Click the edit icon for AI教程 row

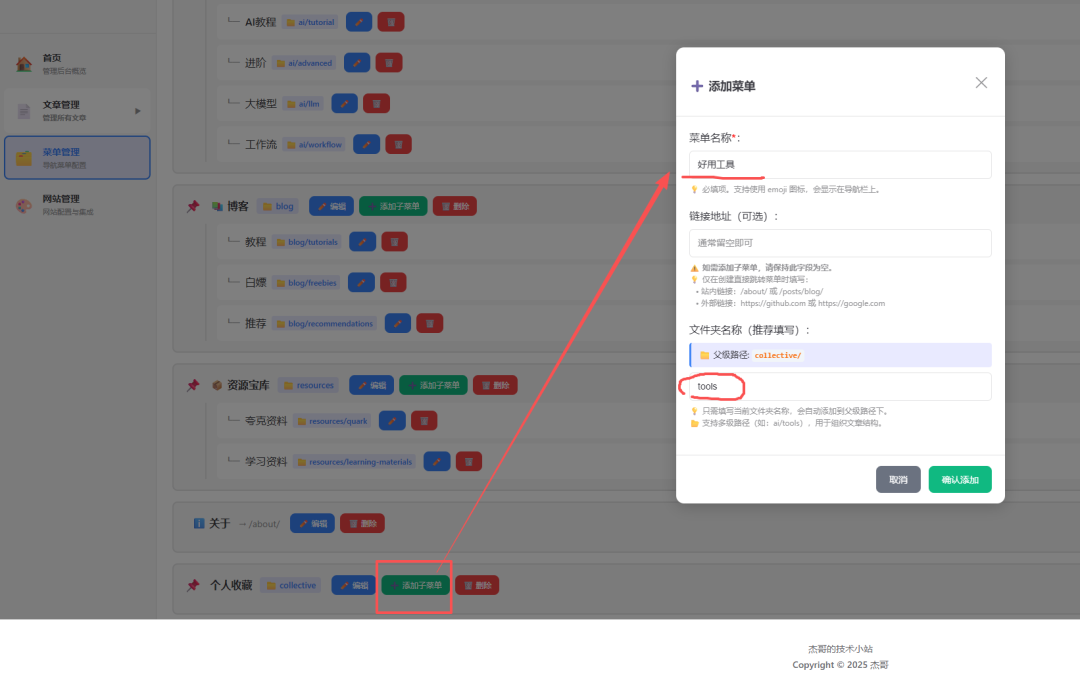coord(358,21)
